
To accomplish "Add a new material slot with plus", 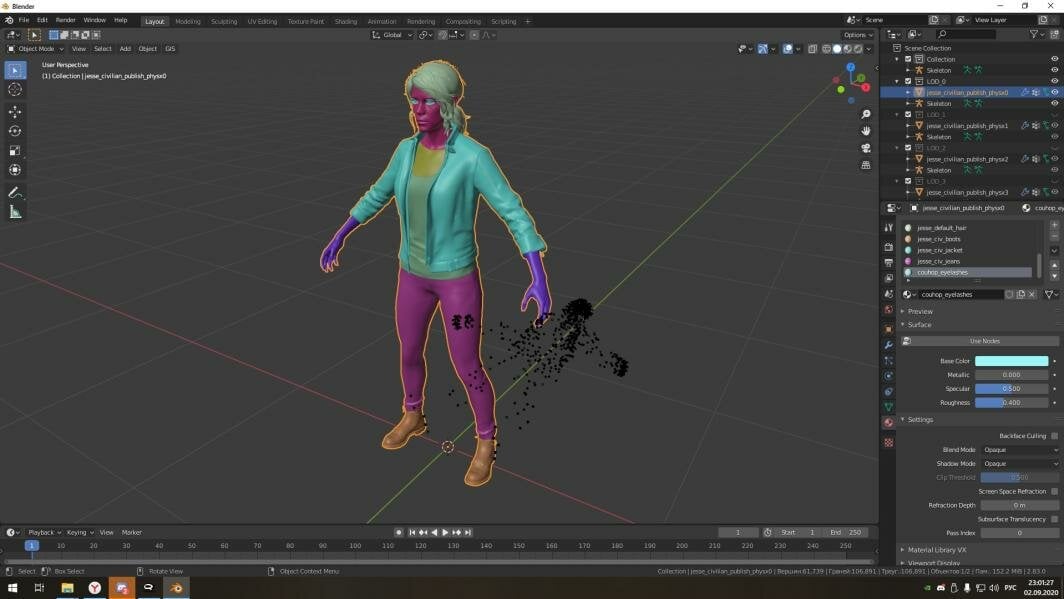I will point(1054,225).
